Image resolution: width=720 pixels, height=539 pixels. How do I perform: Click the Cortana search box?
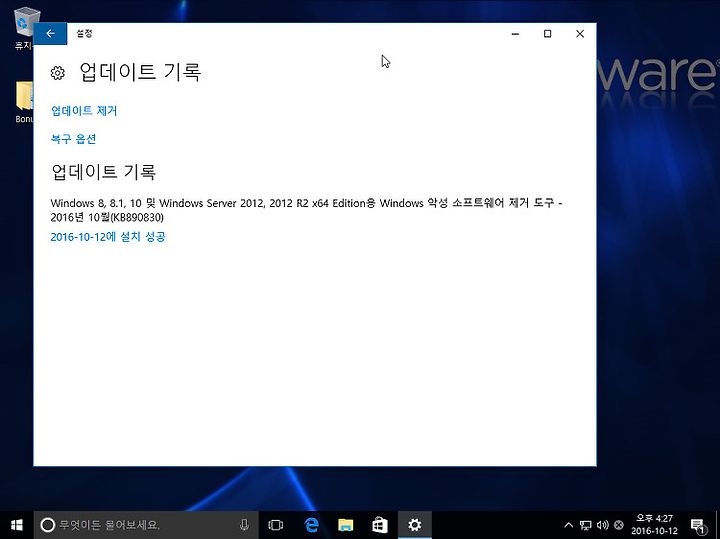tap(146, 525)
